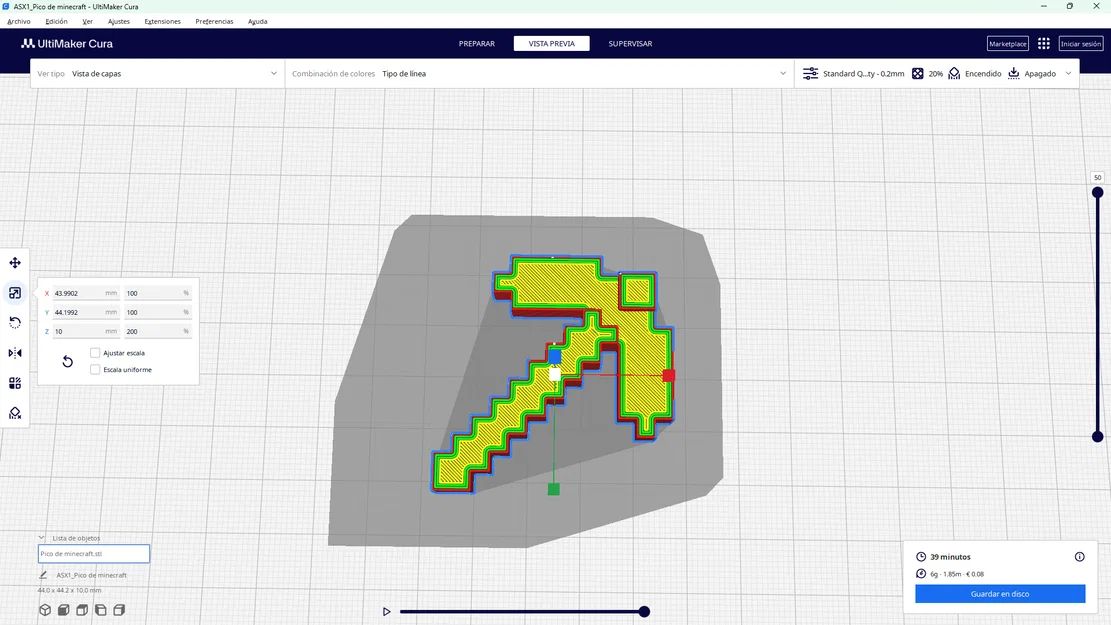Click the infill density icon showing 20%
The height and width of the screenshot is (625, 1111).
(x=917, y=73)
